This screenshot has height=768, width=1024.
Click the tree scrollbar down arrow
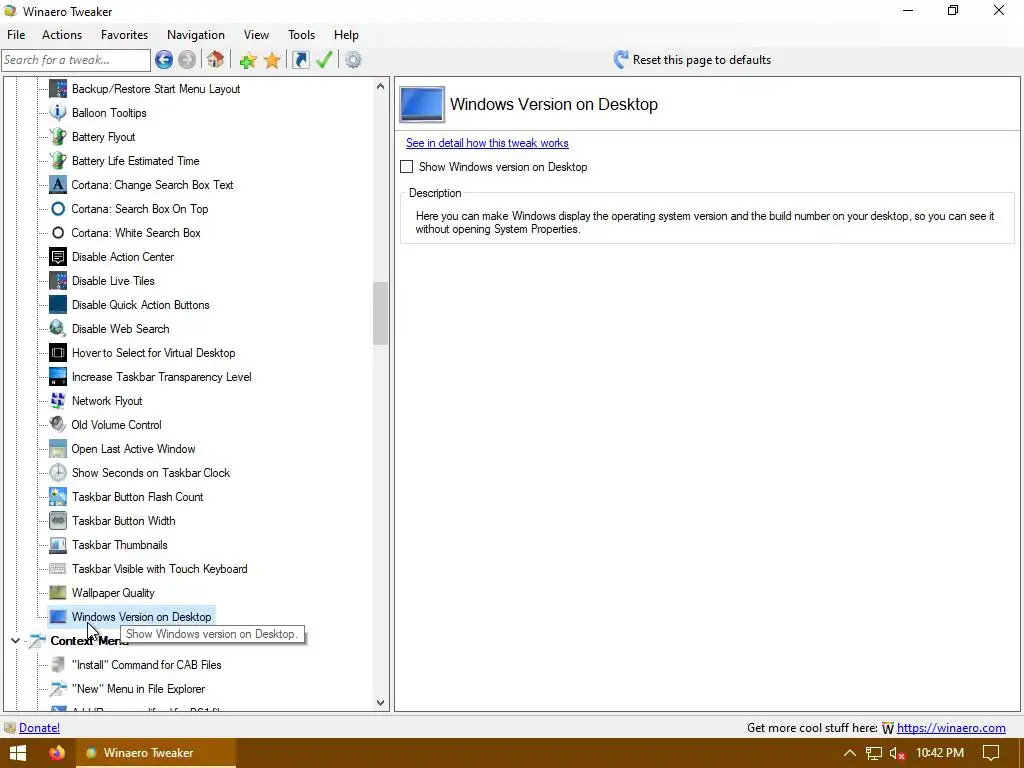381,703
